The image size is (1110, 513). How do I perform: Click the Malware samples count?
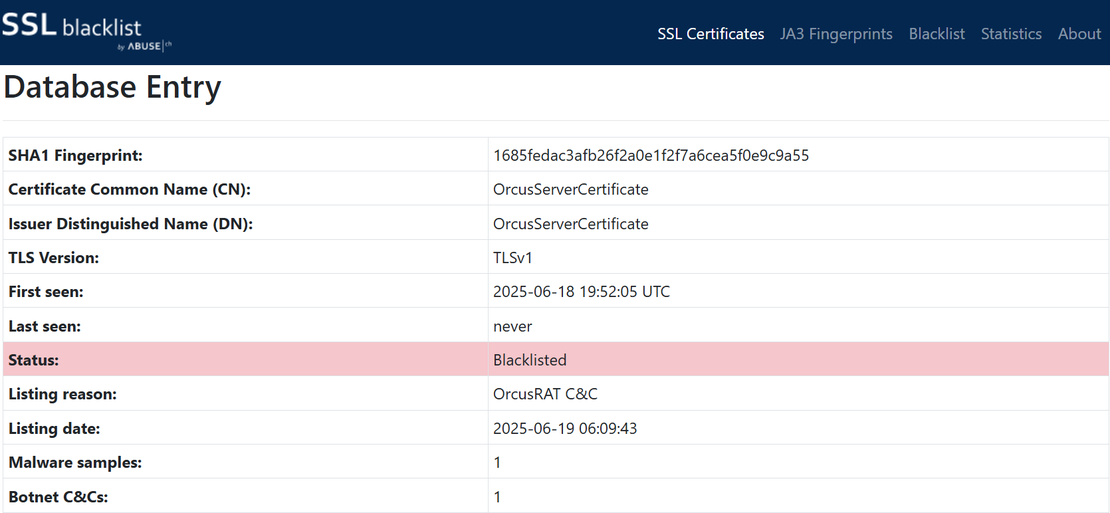coord(497,462)
